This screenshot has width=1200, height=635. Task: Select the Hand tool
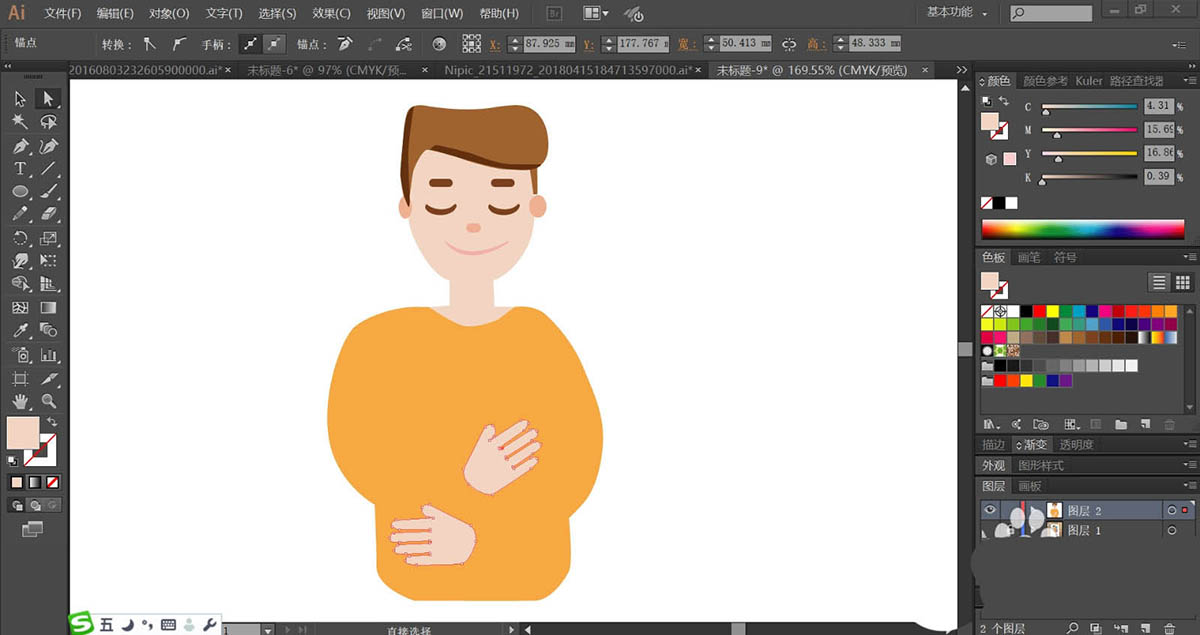[x=20, y=401]
